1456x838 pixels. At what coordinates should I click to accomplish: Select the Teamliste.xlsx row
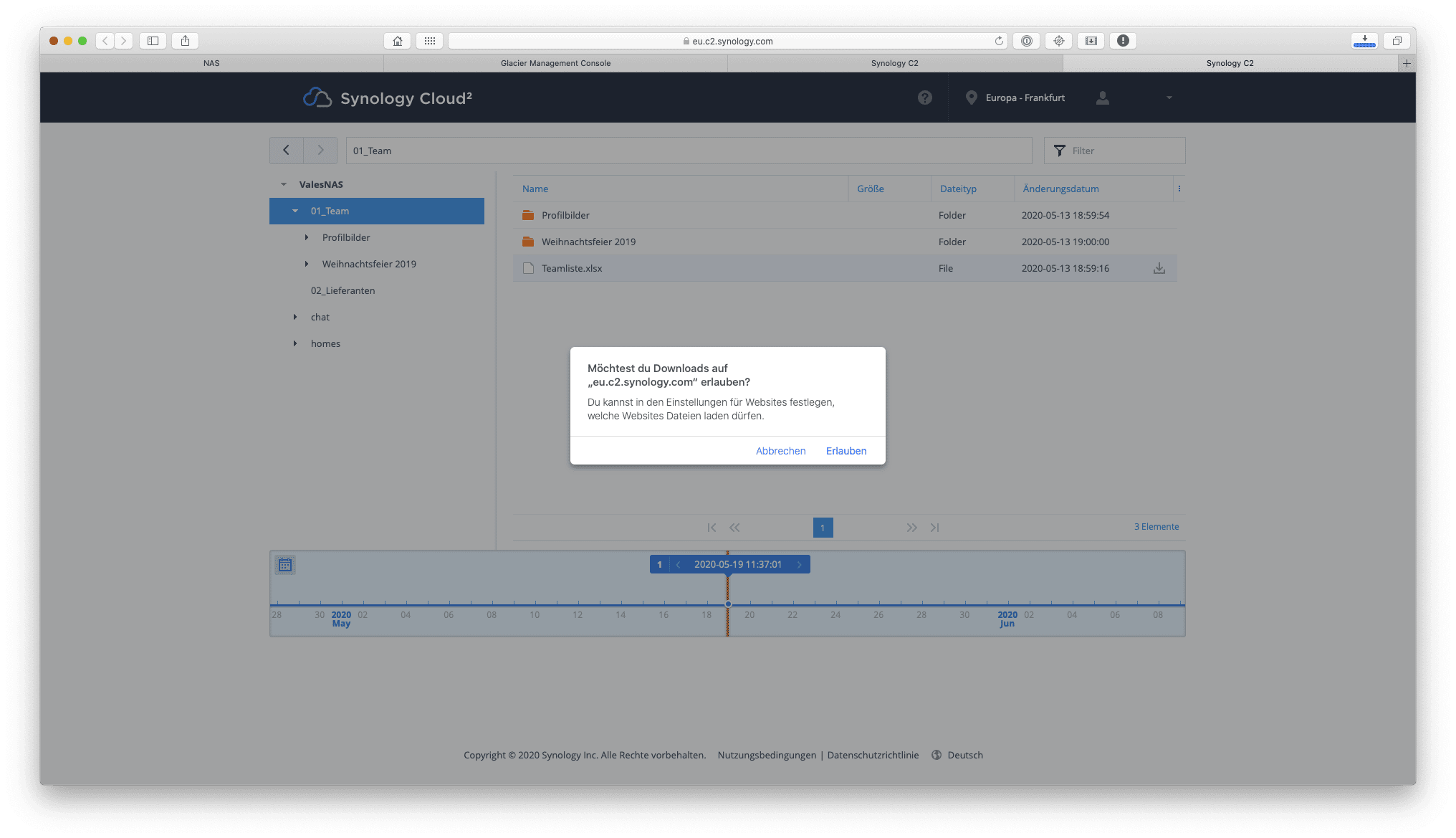click(x=845, y=268)
